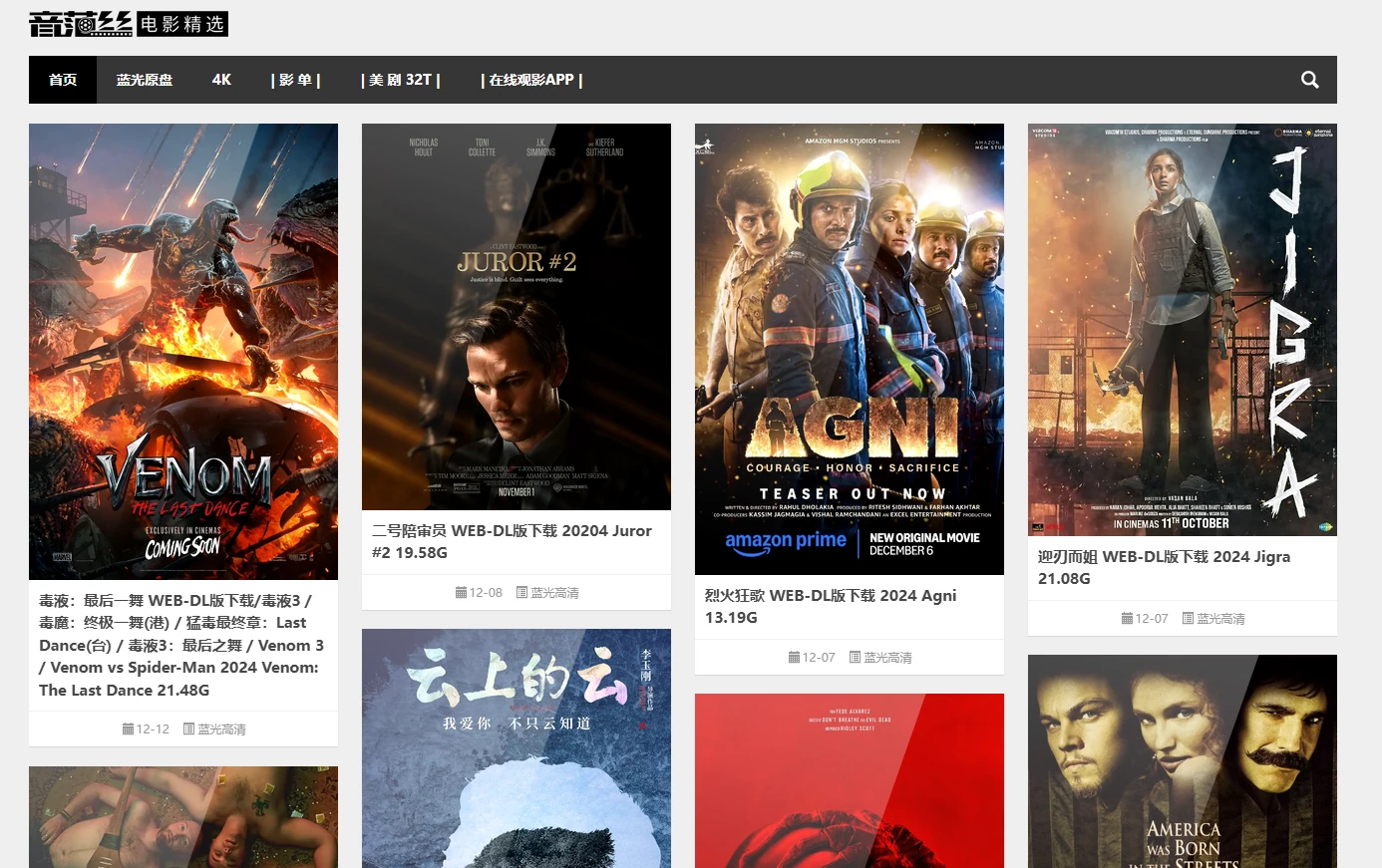Open the 首页 home tab
This screenshot has width=1382, height=868.
pos(63,80)
